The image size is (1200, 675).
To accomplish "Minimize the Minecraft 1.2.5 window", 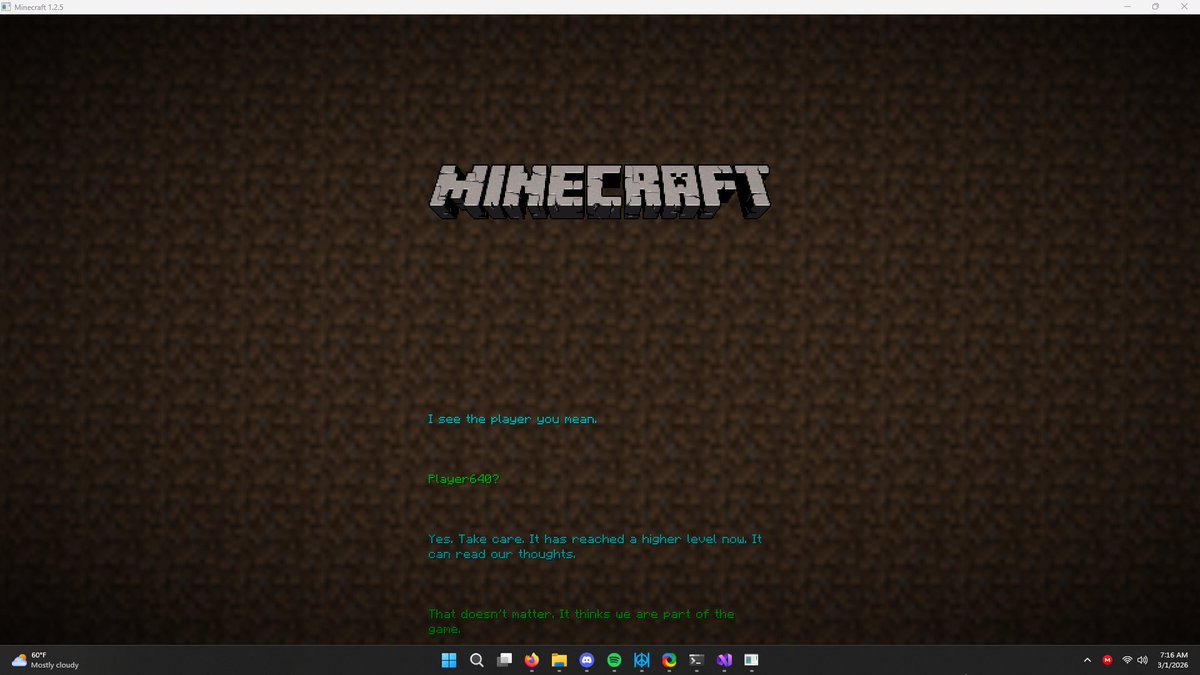I will [x=1127, y=6].
